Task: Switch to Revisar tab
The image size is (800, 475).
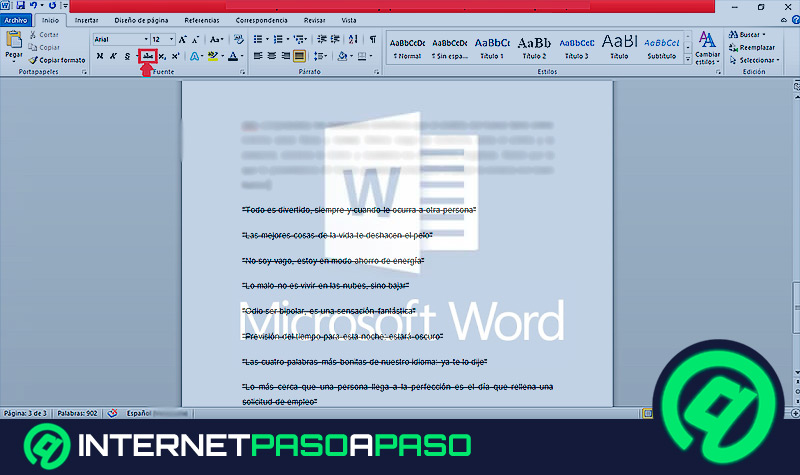Action: 314,20
